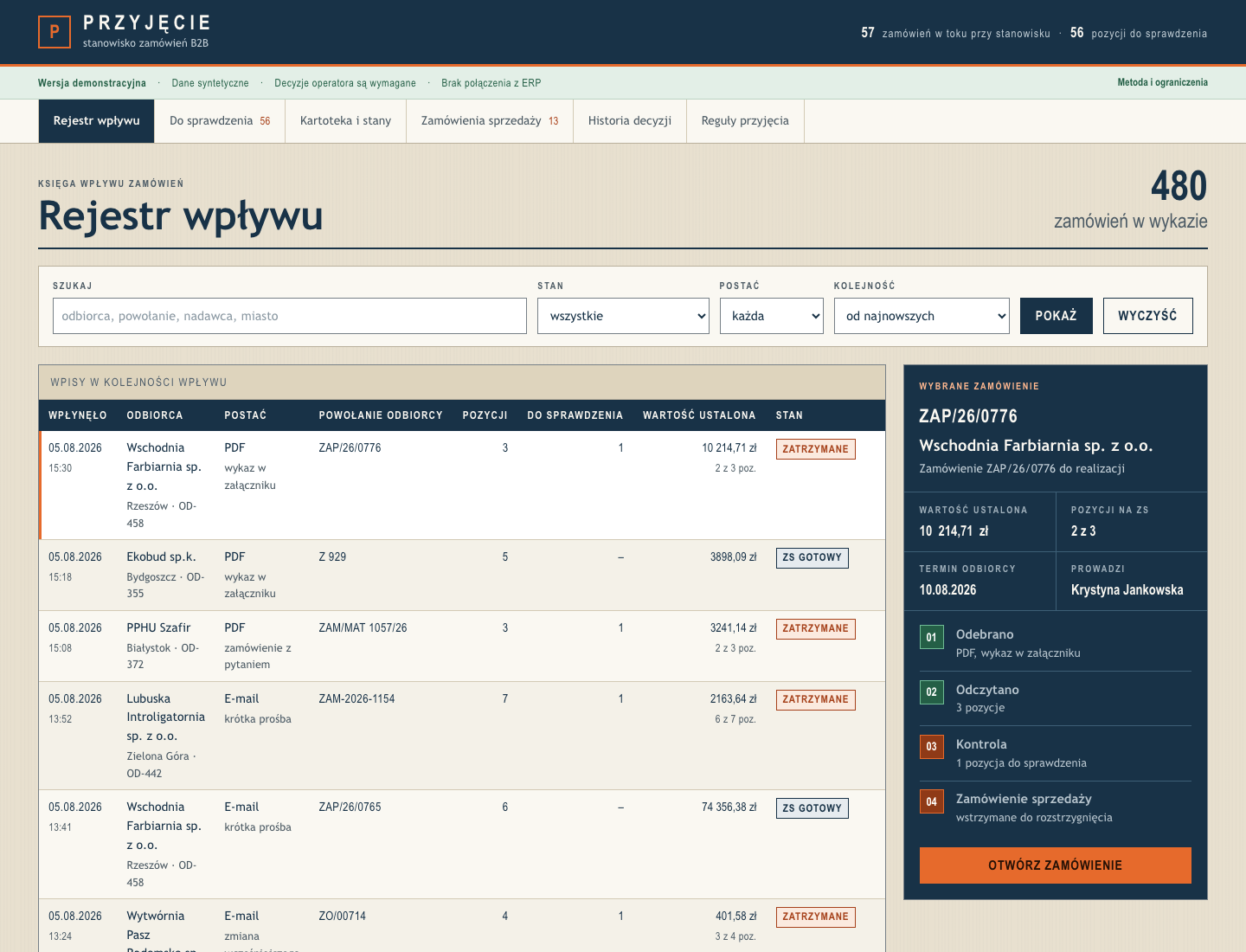
Task: Click Brak połączenia z ERP notice
Action: click(491, 83)
